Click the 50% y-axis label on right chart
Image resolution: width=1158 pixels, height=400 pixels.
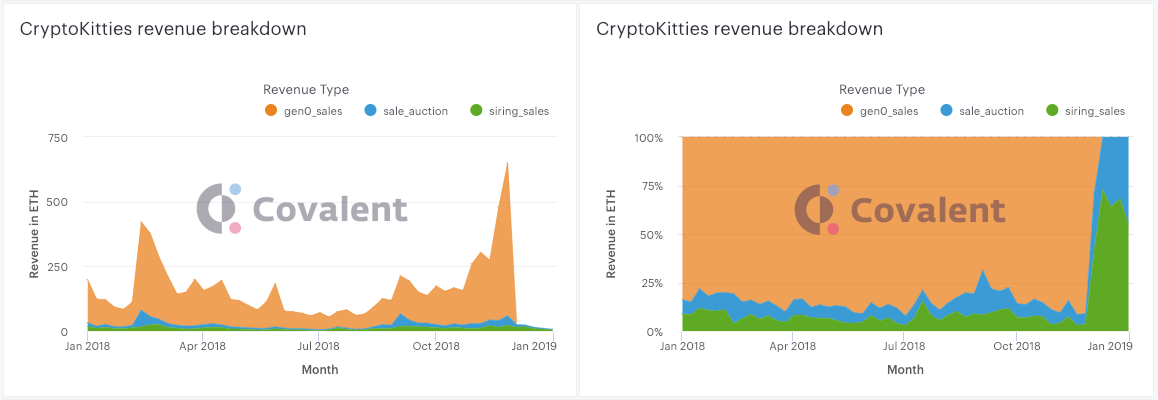[651, 235]
